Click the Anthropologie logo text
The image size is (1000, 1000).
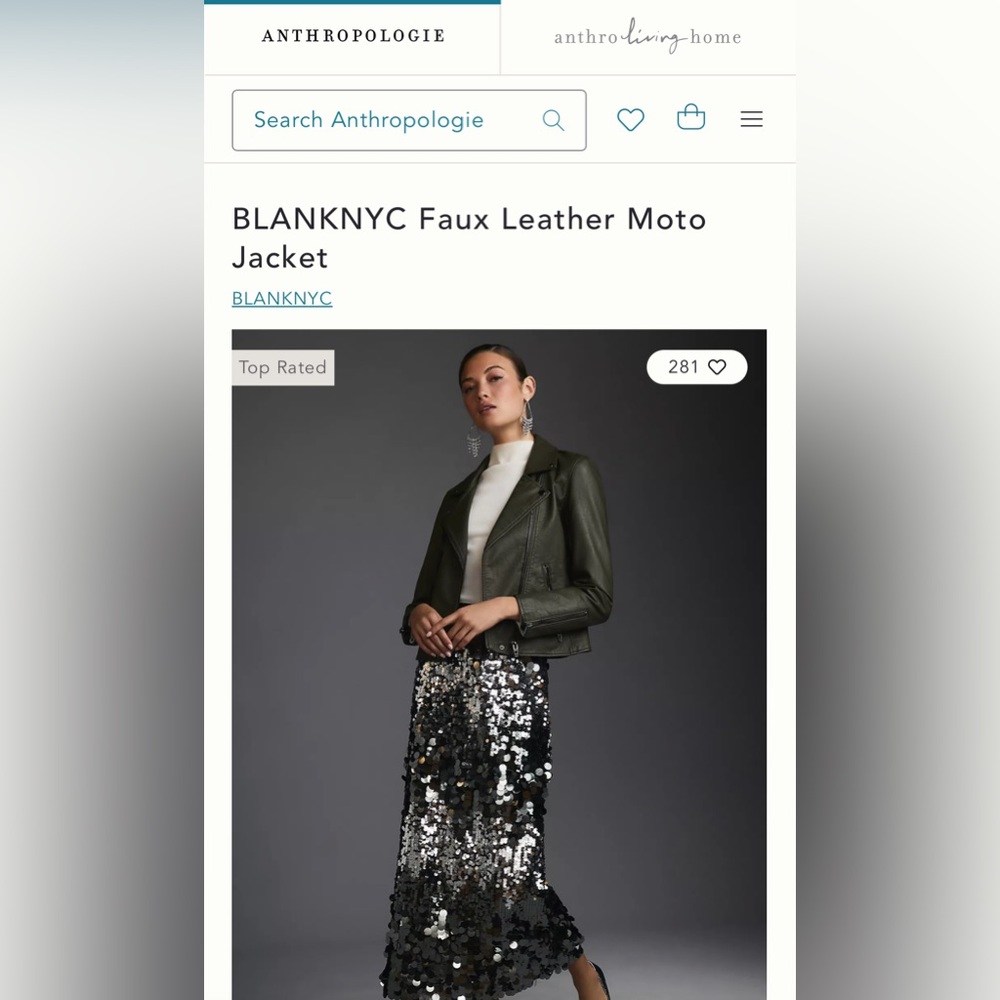pos(353,36)
